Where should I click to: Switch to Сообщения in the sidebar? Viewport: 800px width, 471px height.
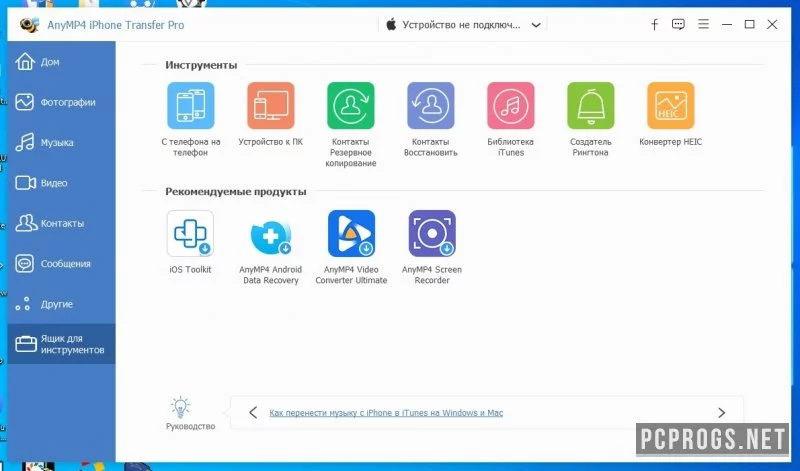61,263
